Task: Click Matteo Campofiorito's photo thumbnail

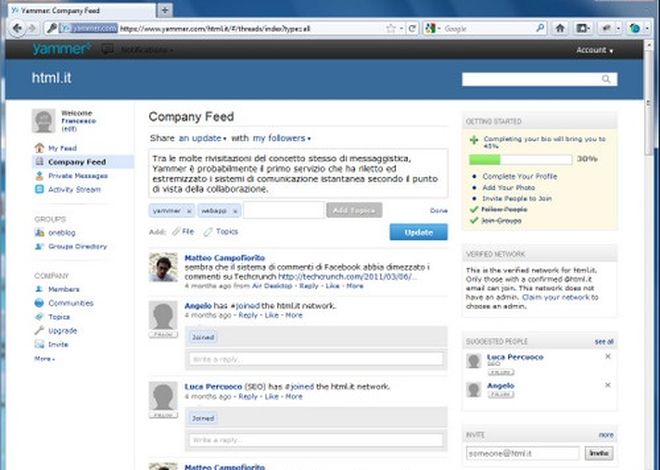Action: click(x=163, y=267)
